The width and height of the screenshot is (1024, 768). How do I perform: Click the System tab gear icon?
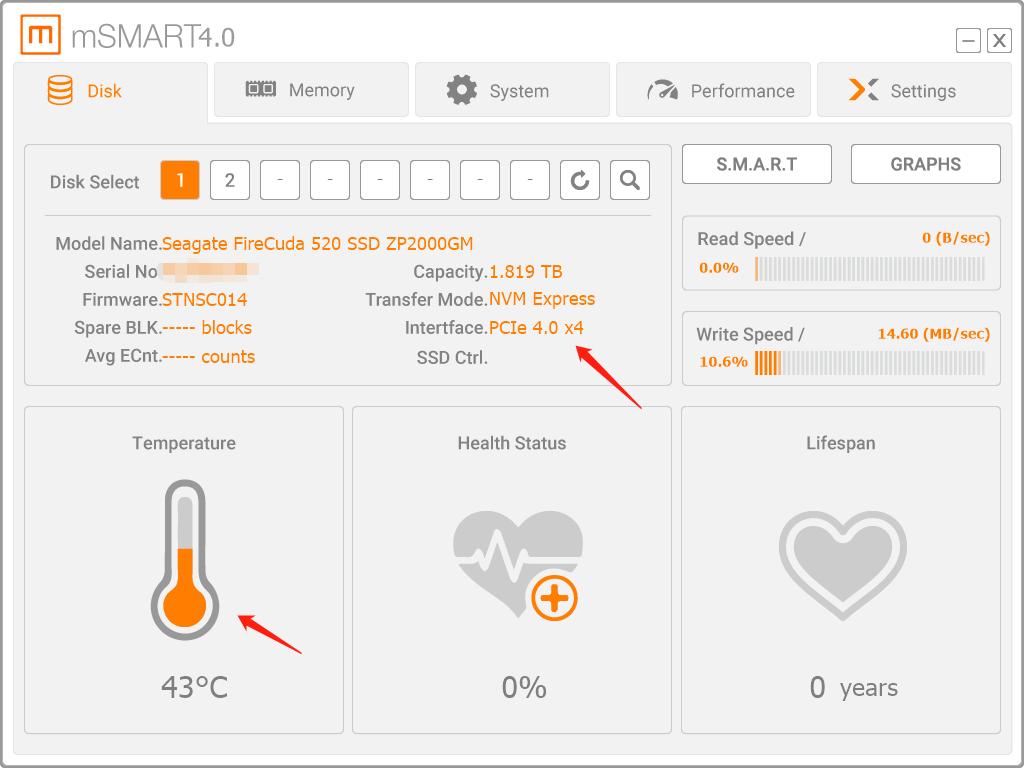[462, 89]
